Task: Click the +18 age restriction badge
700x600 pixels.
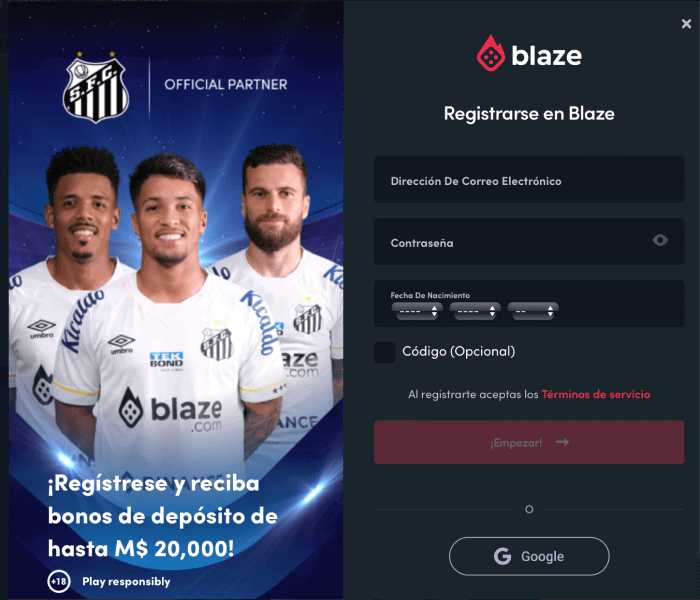Action: 59,581
